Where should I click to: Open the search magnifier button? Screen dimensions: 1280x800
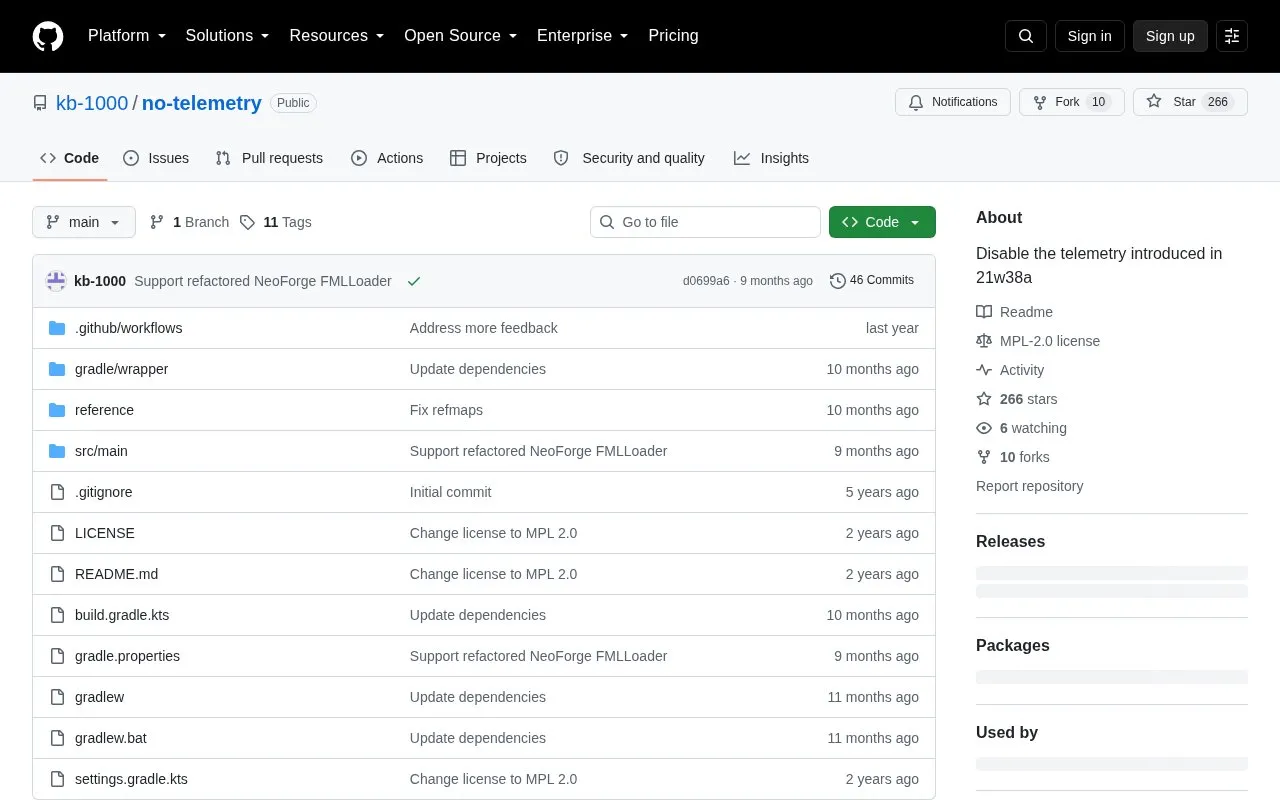tap(1026, 36)
